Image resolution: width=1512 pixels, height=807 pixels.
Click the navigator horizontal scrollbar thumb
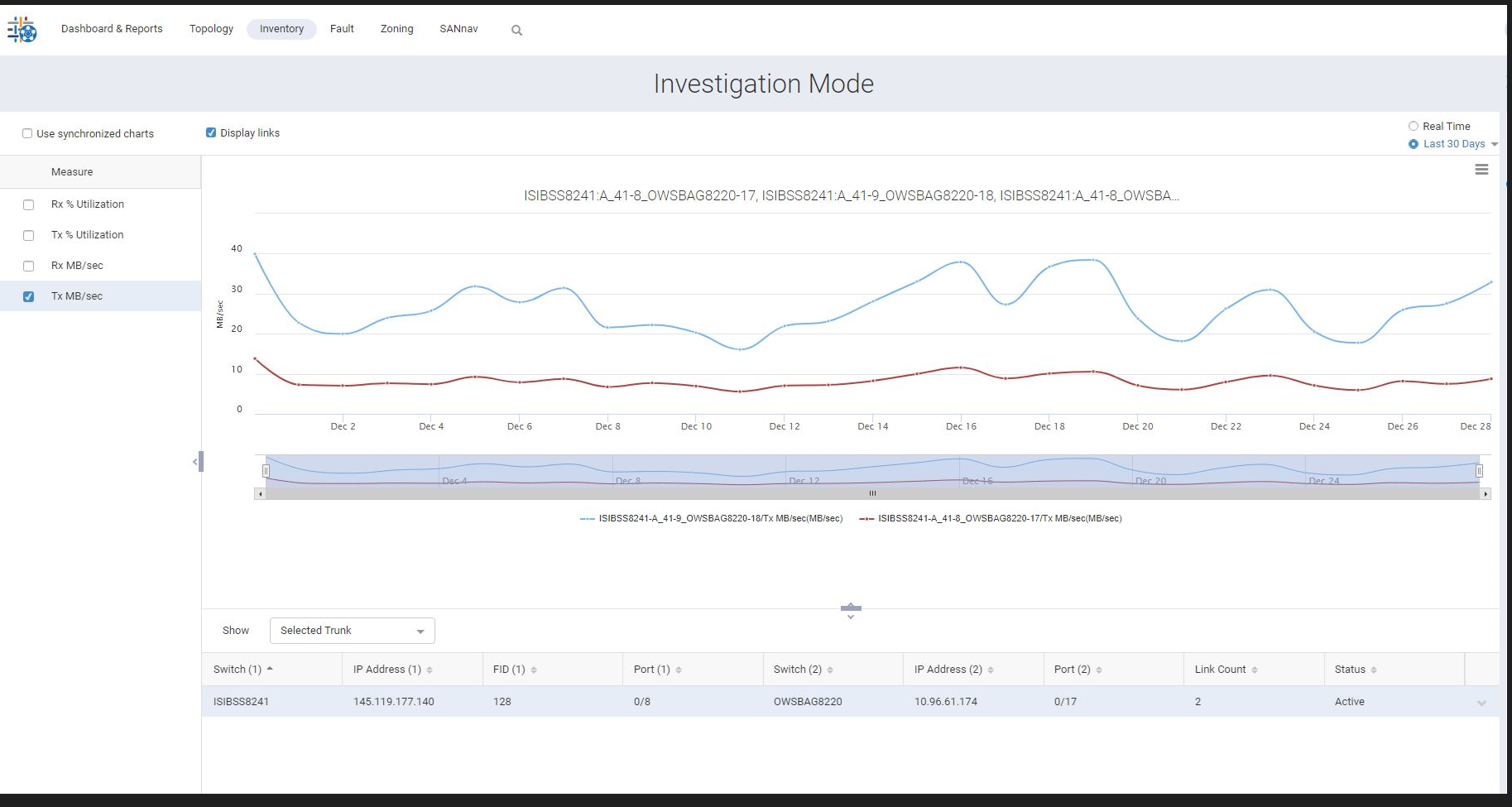coord(872,494)
